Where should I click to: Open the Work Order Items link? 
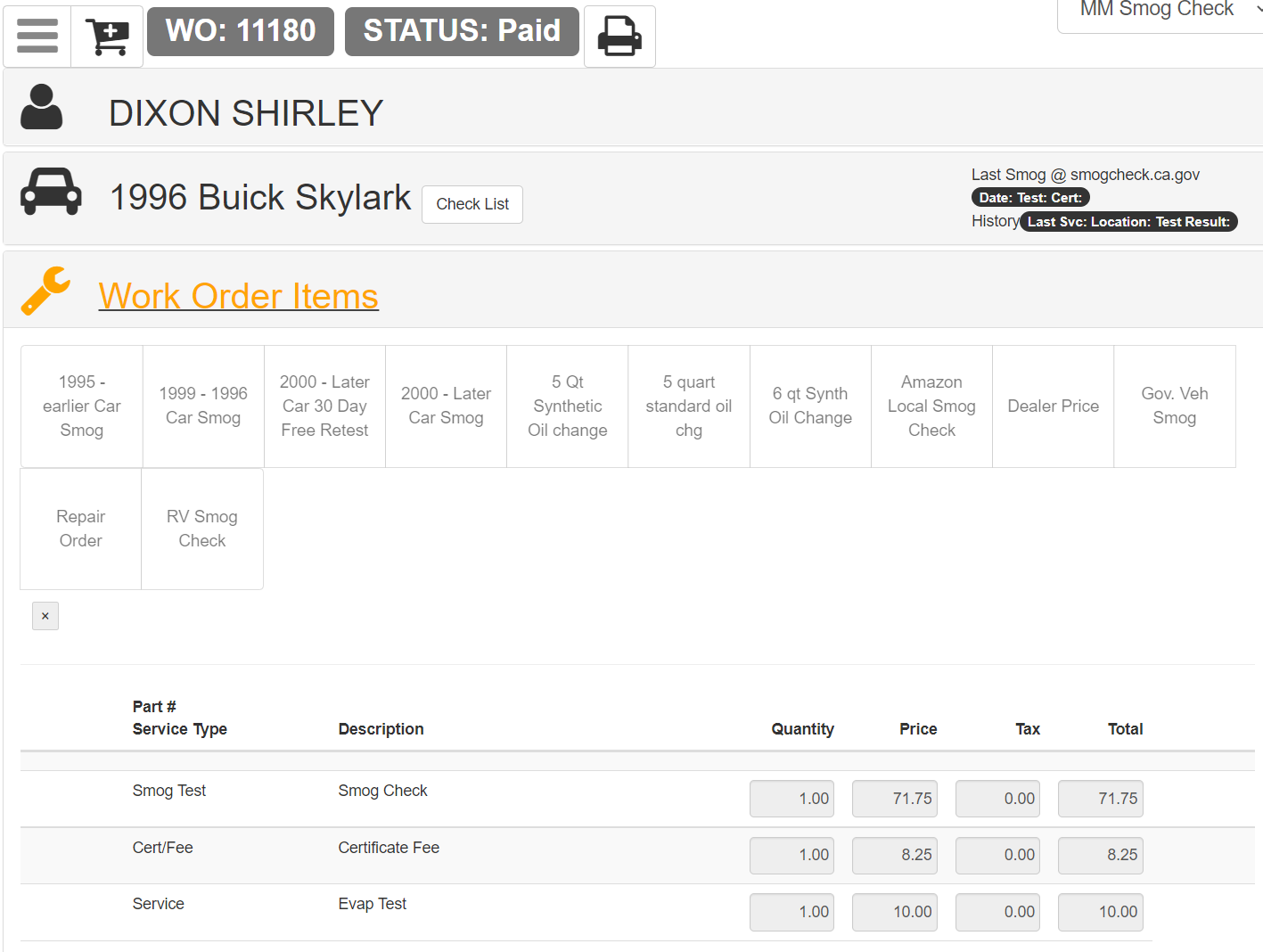238,296
